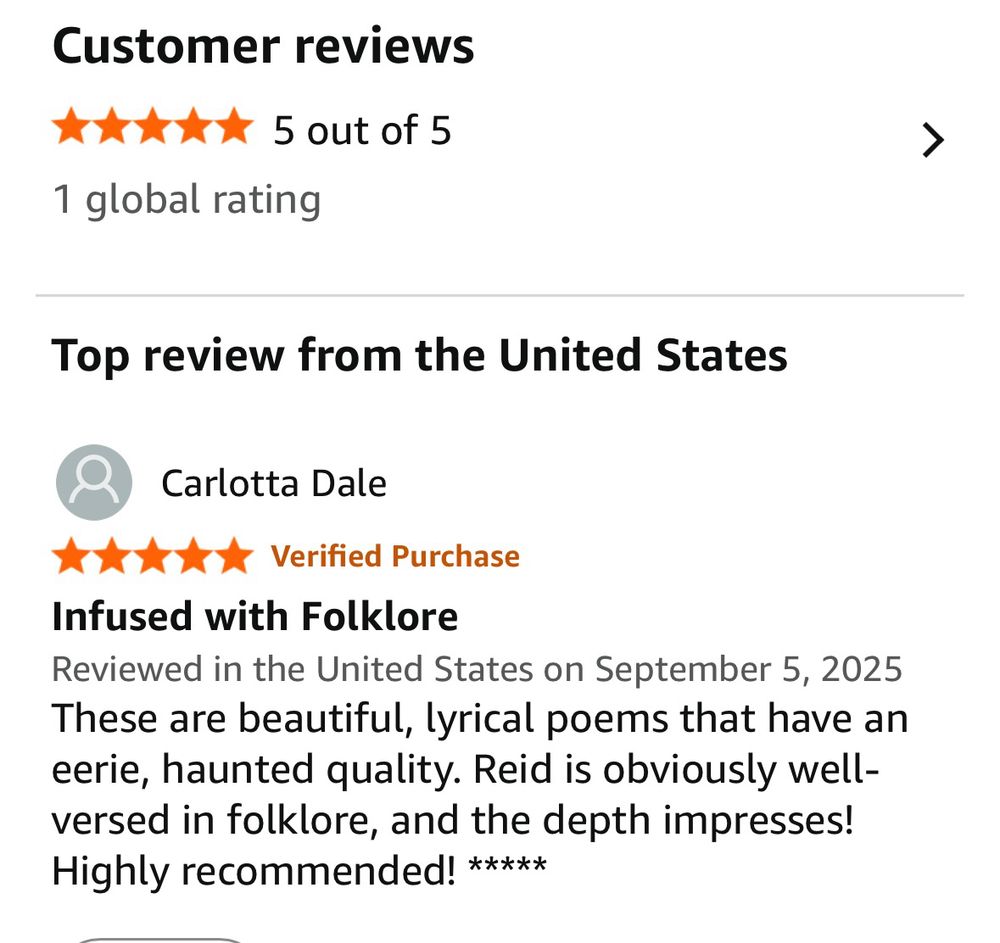This screenshot has height=943, width=1000.
Task: Click the reviewer's five-star rating row
Action: coord(152,556)
